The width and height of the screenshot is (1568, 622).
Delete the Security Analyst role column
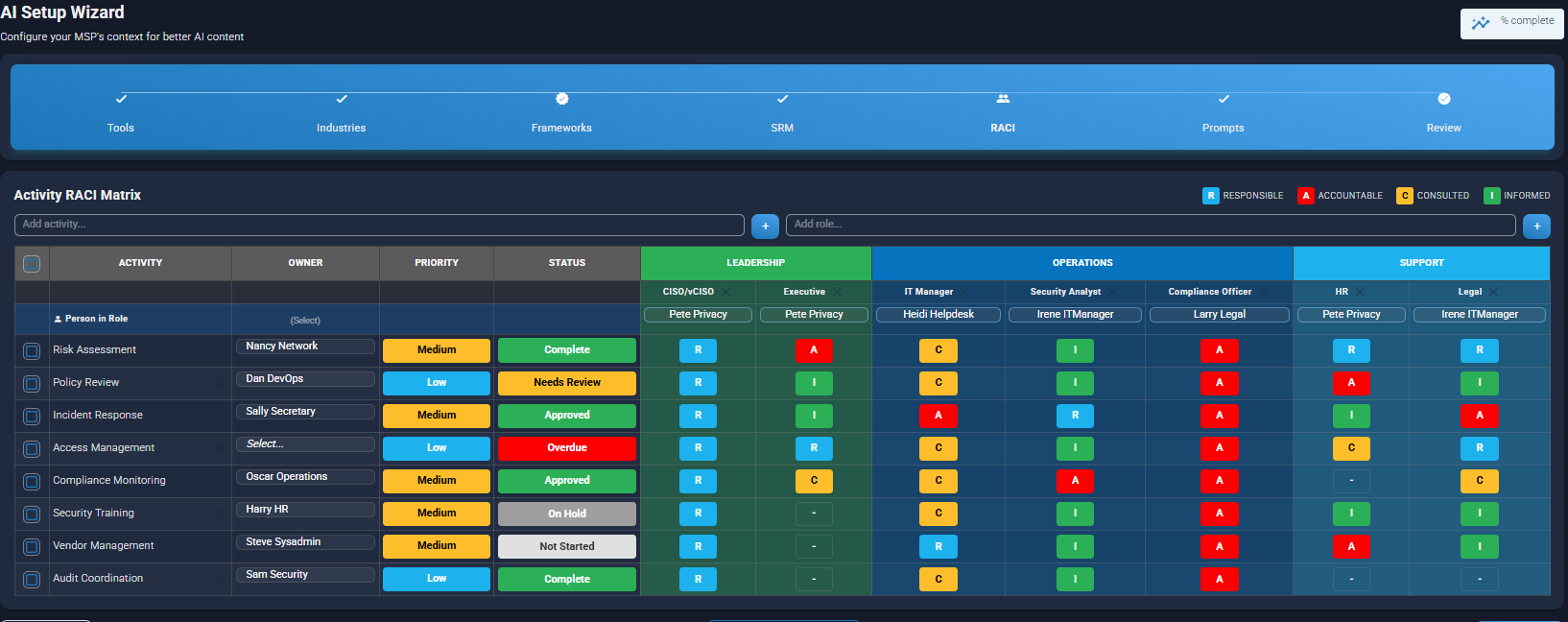tap(1112, 292)
